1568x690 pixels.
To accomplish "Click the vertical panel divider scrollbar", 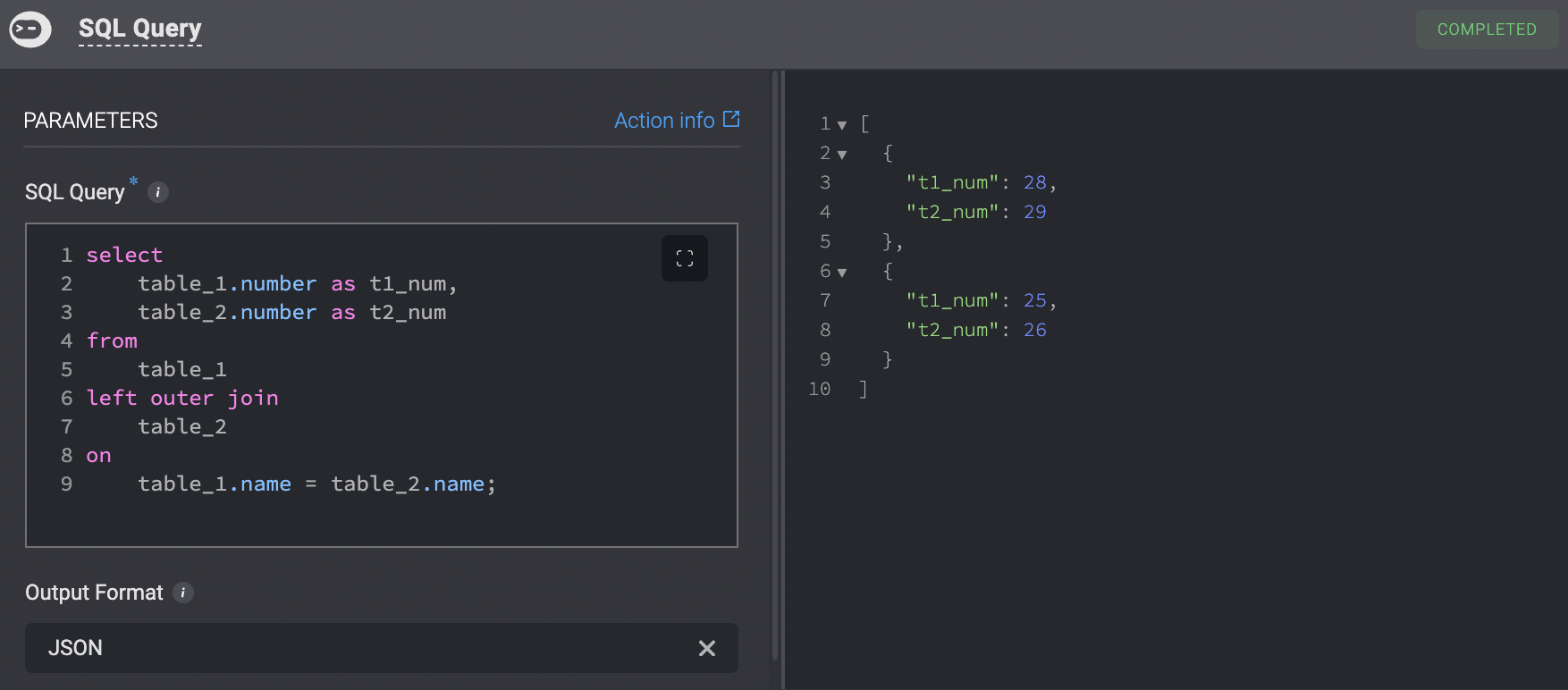I will (x=775, y=366).
